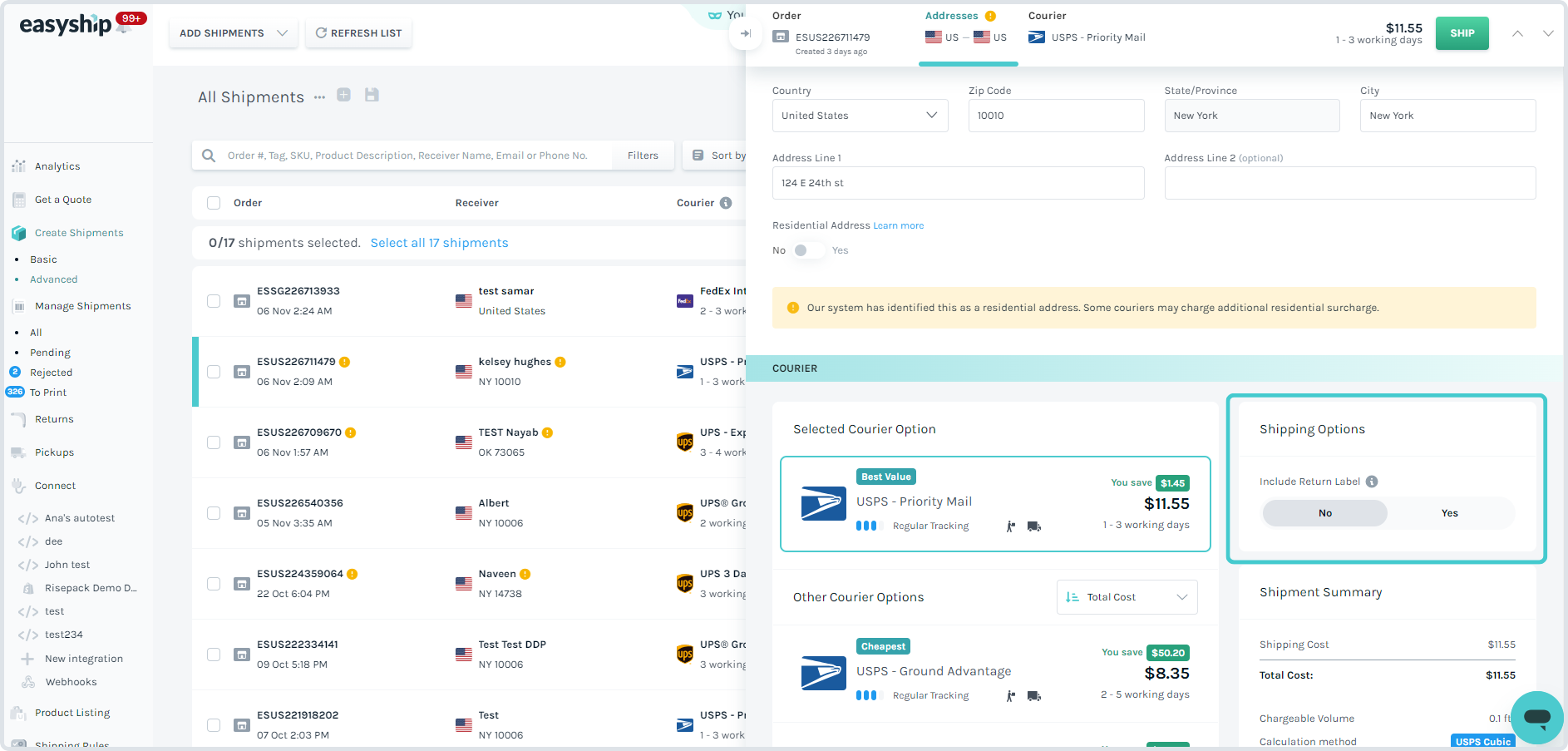
Task: Click the Pickups truck icon
Action: point(18,452)
